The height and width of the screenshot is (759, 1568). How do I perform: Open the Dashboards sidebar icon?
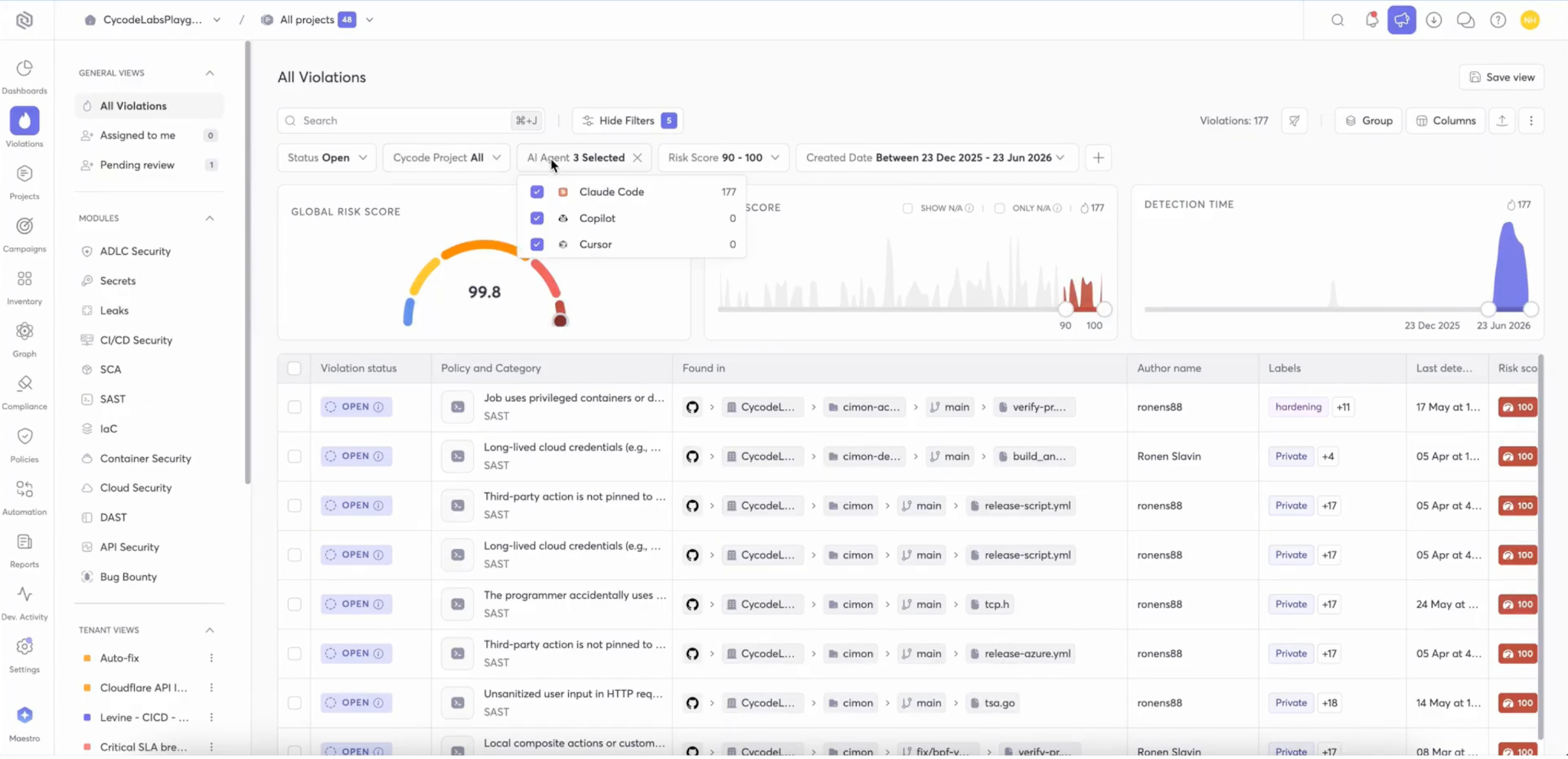point(24,77)
